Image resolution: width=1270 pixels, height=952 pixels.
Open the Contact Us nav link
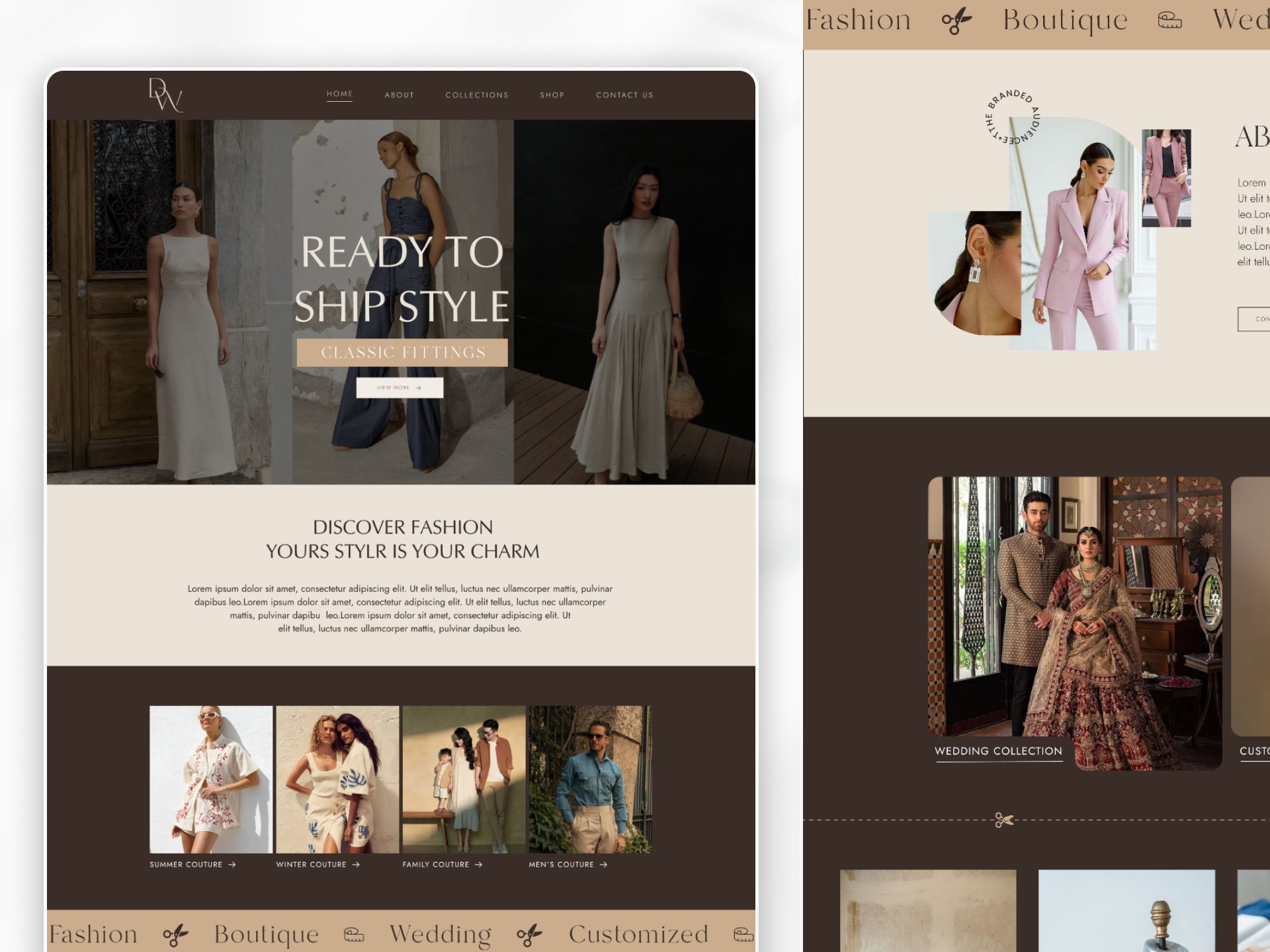[x=624, y=95]
